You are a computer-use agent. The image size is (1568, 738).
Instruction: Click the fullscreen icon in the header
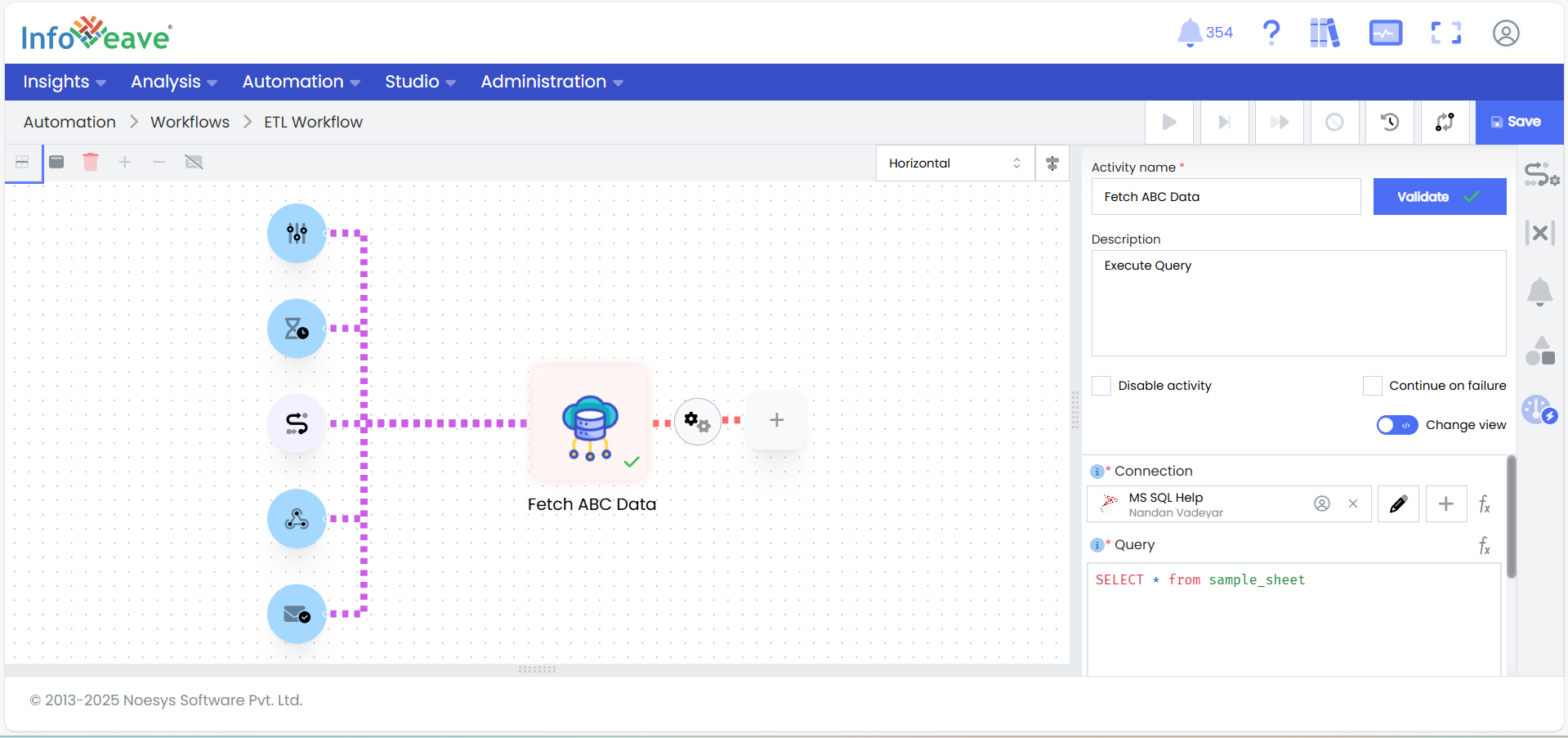point(1445,33)
